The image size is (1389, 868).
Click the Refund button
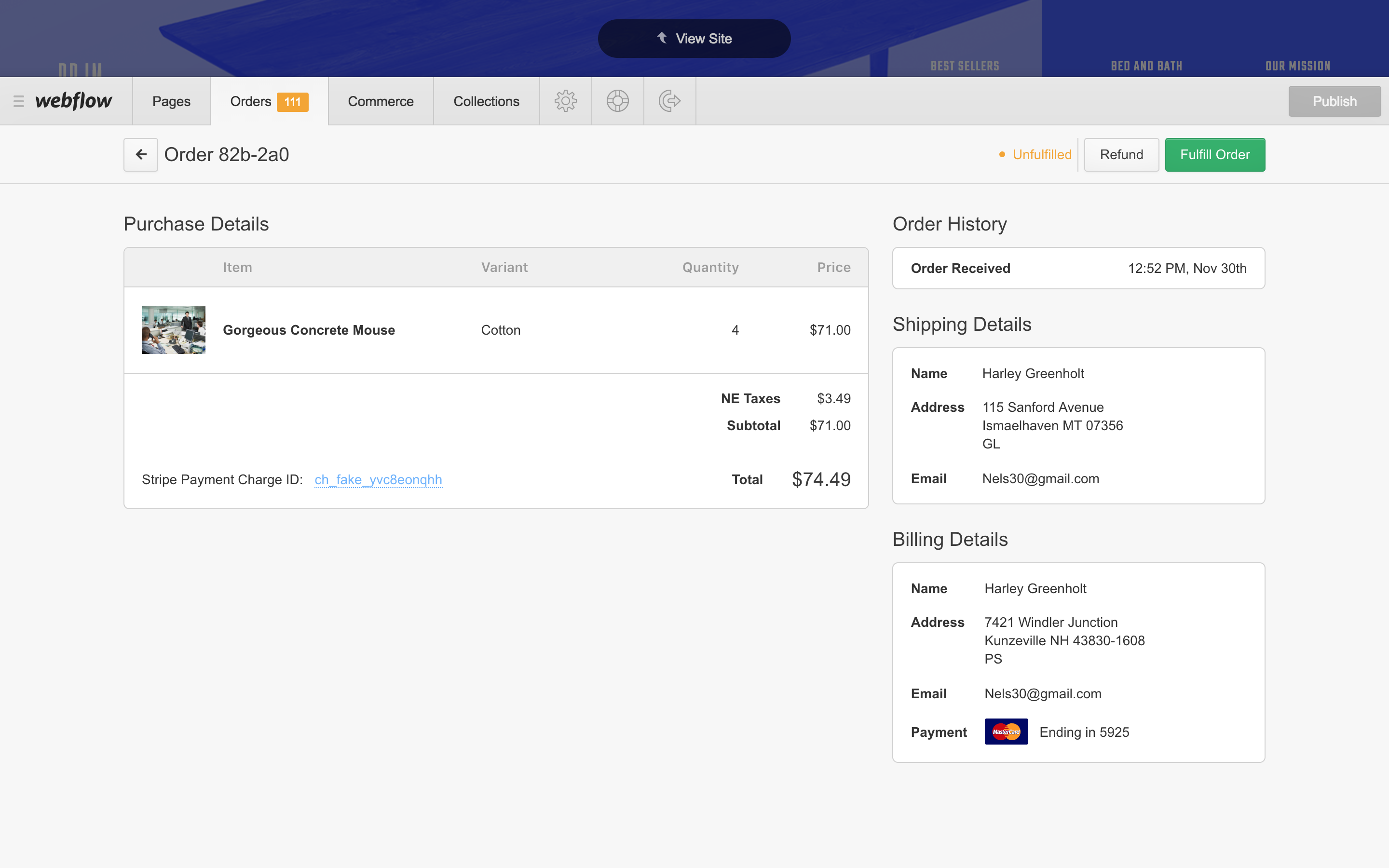click(x=1121, y=154)
